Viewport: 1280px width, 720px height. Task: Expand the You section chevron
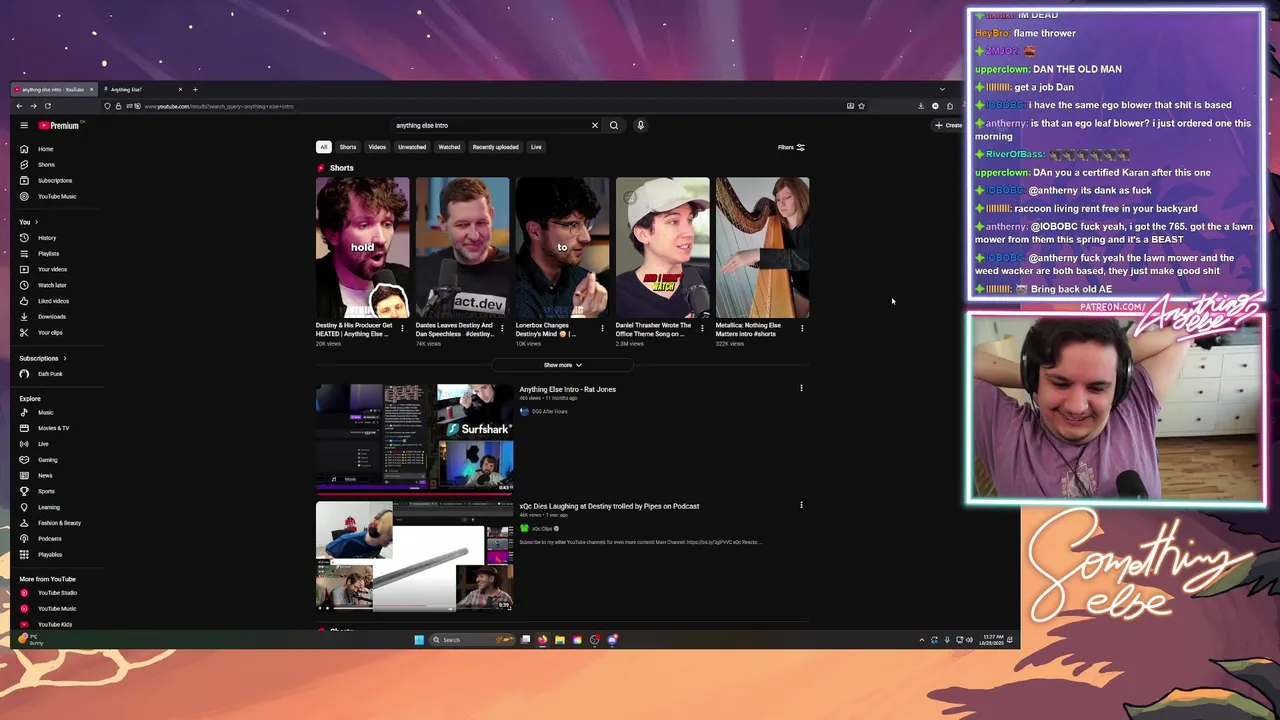click(36, 222)
